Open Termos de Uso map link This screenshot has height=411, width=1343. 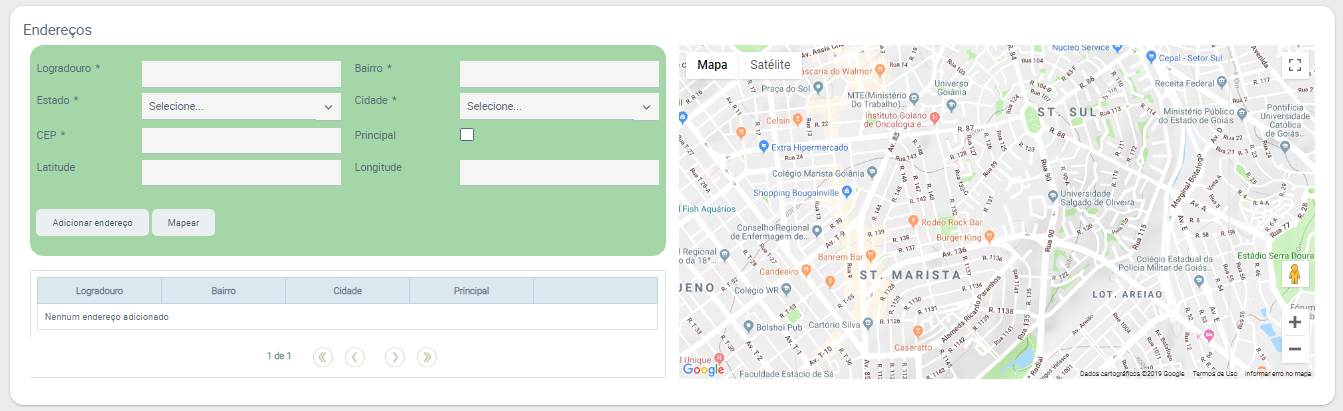pyautogui.click(x=1214, y=373)
